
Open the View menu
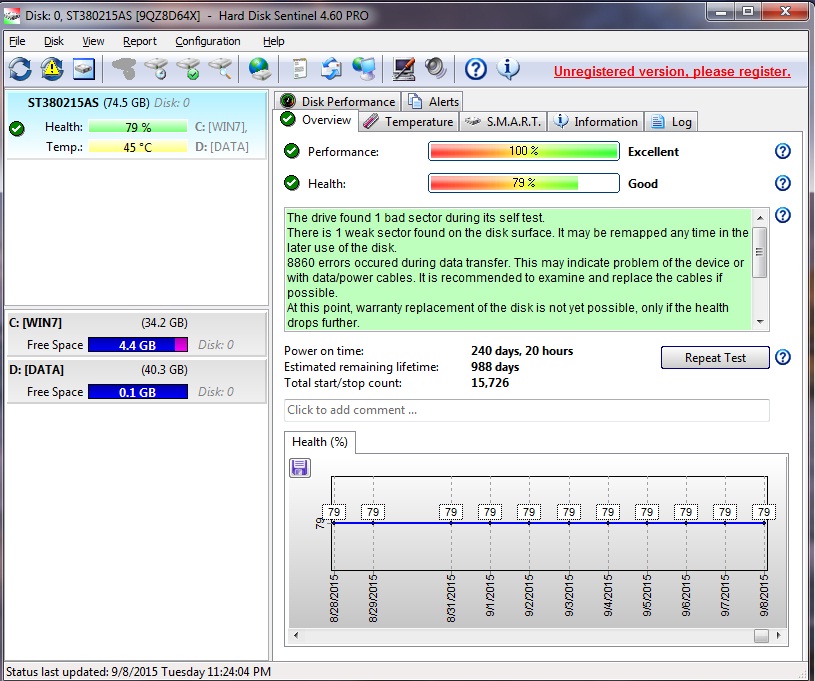pos(93,41)
